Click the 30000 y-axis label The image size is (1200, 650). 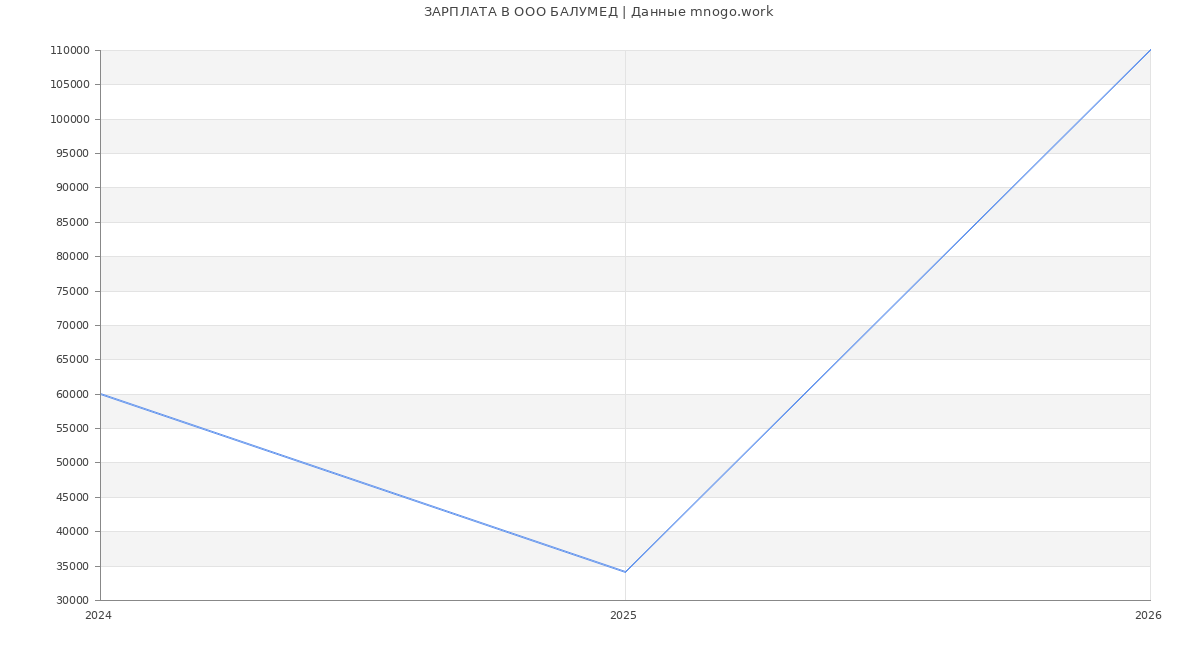click(x=72, y=600)
